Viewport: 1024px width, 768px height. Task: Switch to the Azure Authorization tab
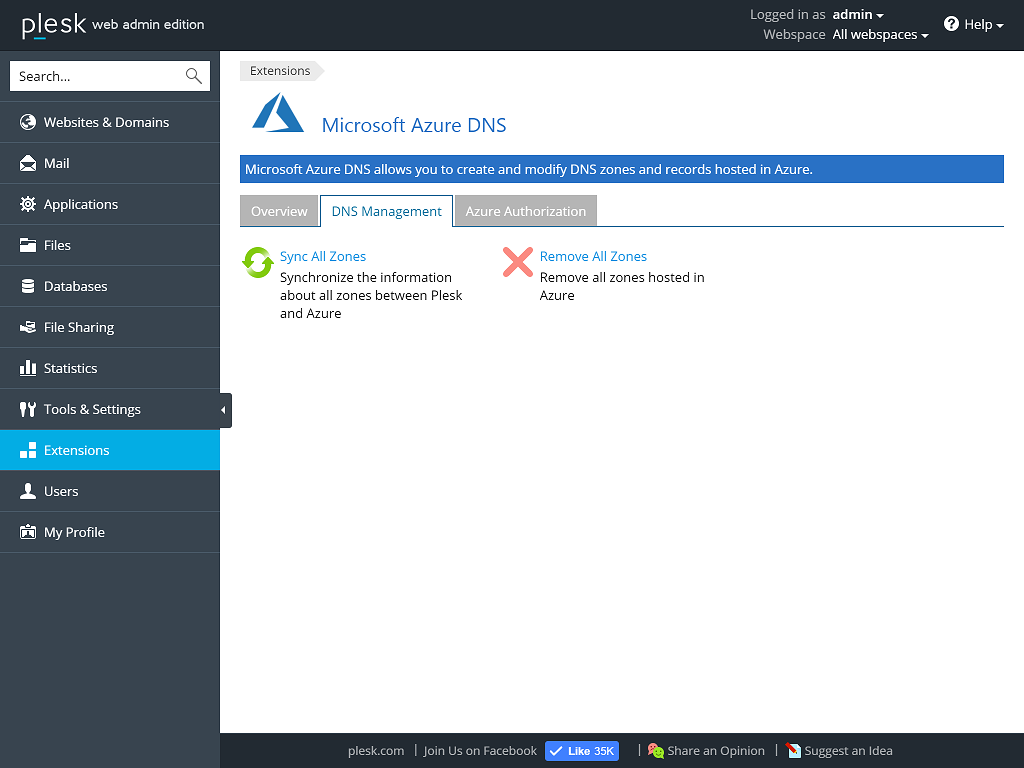[x=525, y=211]
